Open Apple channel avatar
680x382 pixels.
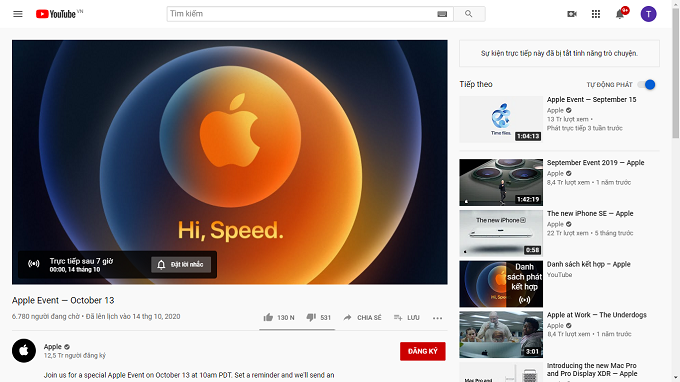(24, 350)
